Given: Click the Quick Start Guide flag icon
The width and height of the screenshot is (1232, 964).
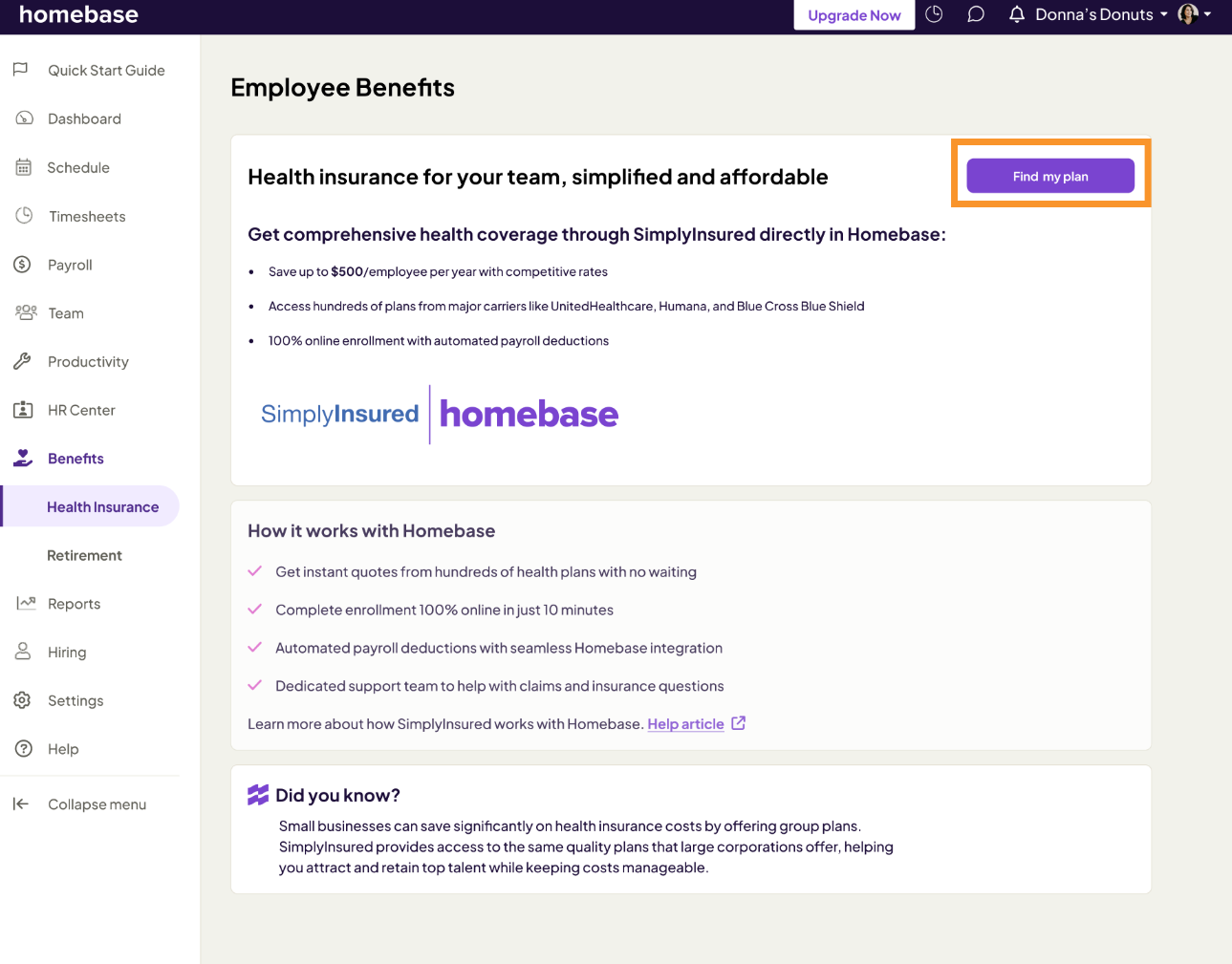Looking at the screenshot, I should coord(20,70).
